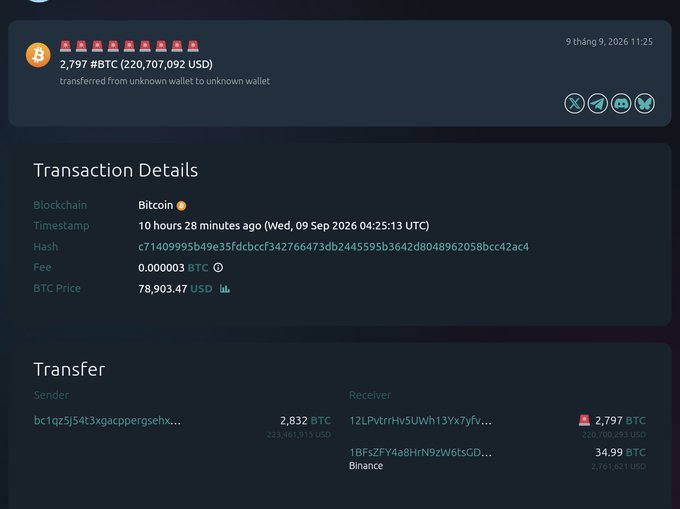The image size is (680, 509).
Task: Click the Bitcoin blockchain value text
Action: (x=155, y=205)
